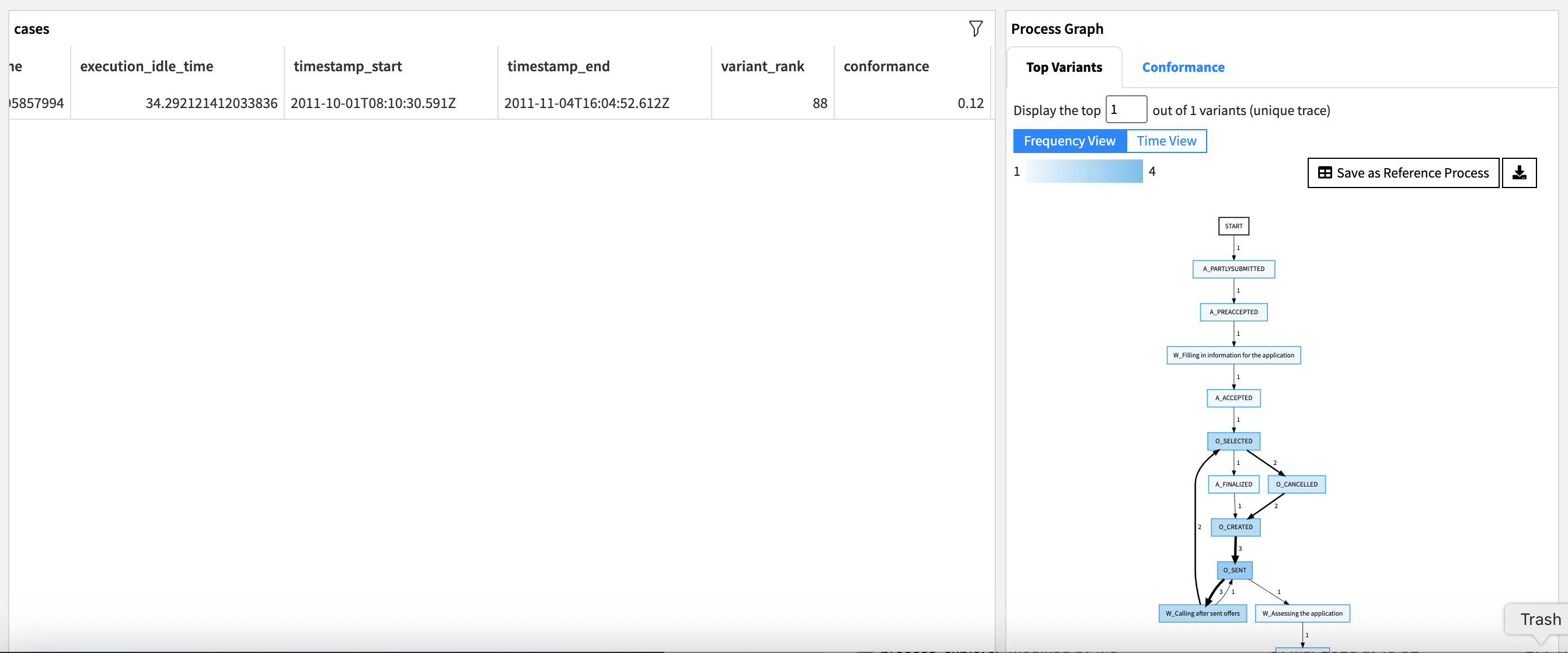Select the A_FINALIZED graph node

[1234, 484]
